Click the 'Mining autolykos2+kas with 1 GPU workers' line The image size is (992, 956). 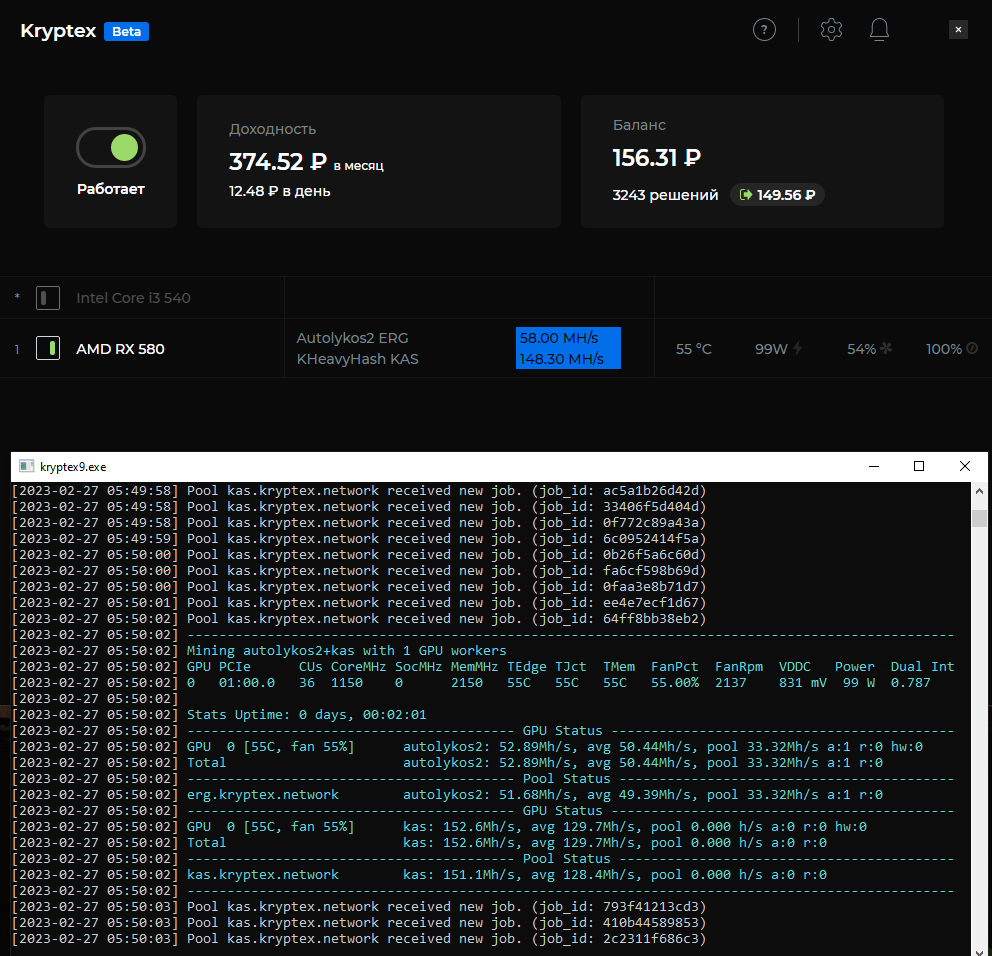347,650
